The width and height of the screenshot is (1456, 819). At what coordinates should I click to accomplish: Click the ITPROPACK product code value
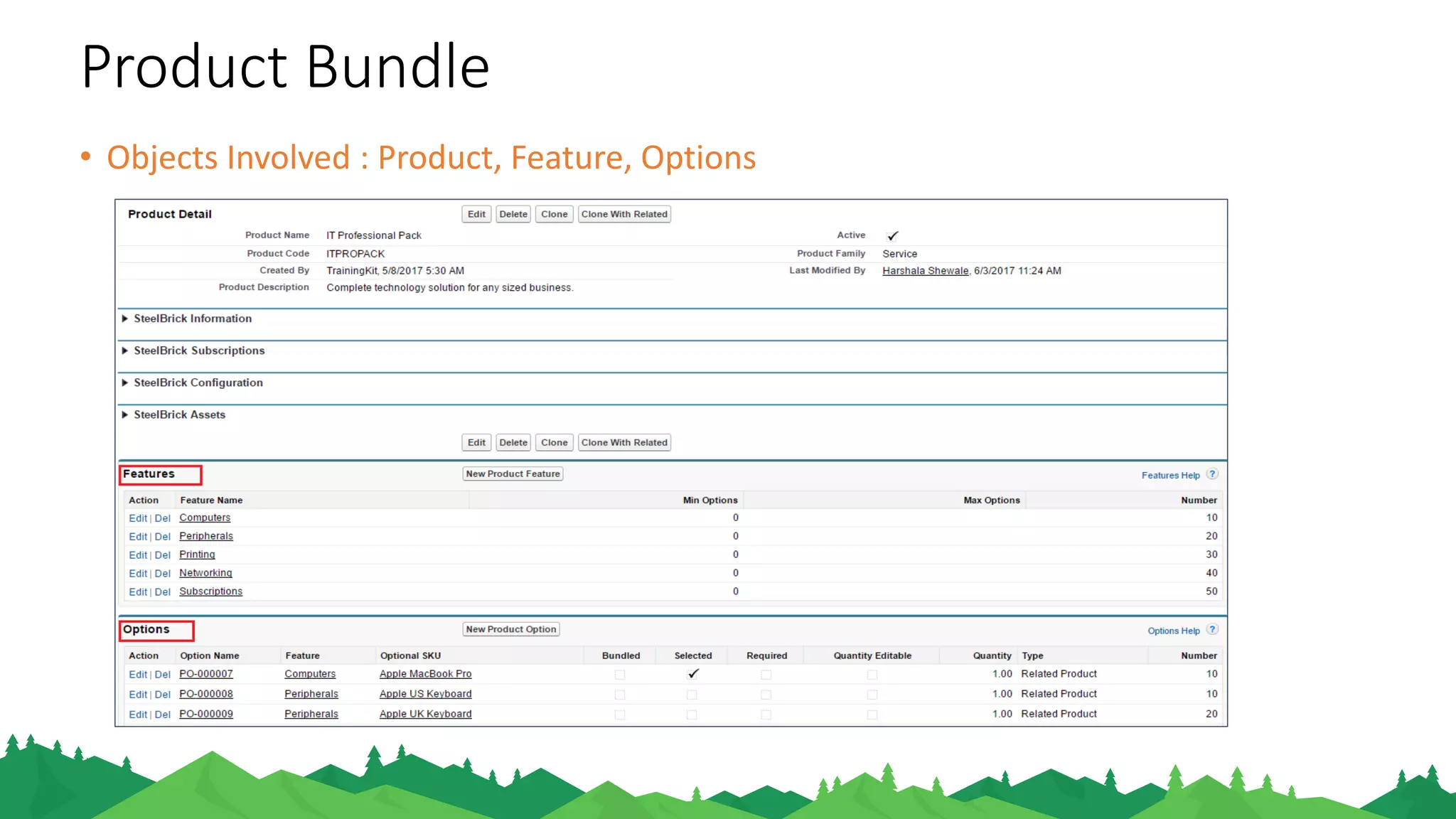point(355,254)
